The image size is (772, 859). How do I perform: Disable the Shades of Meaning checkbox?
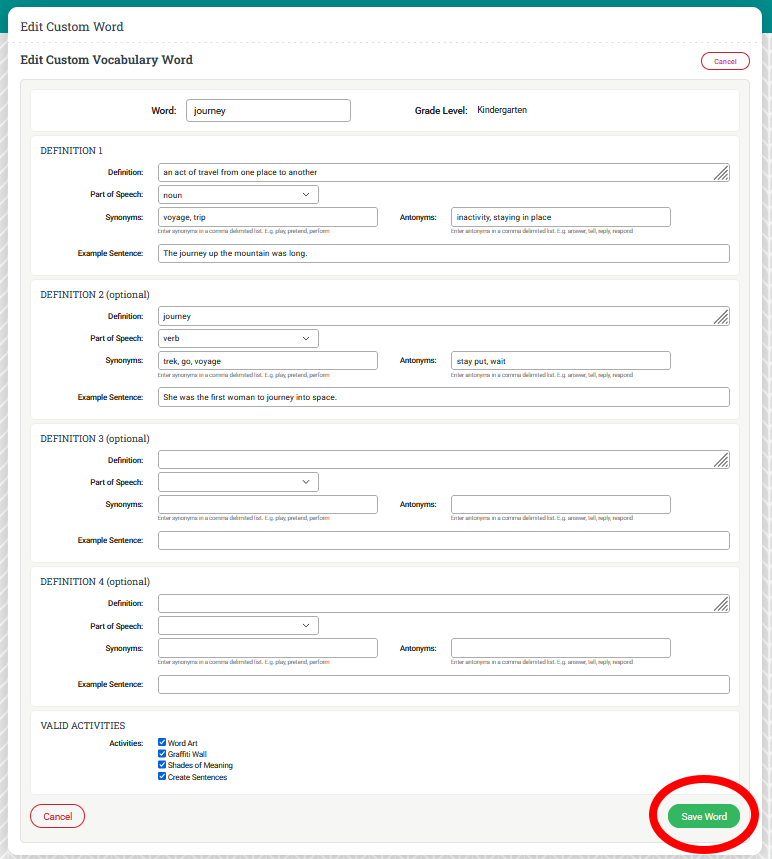coord(162,765)
